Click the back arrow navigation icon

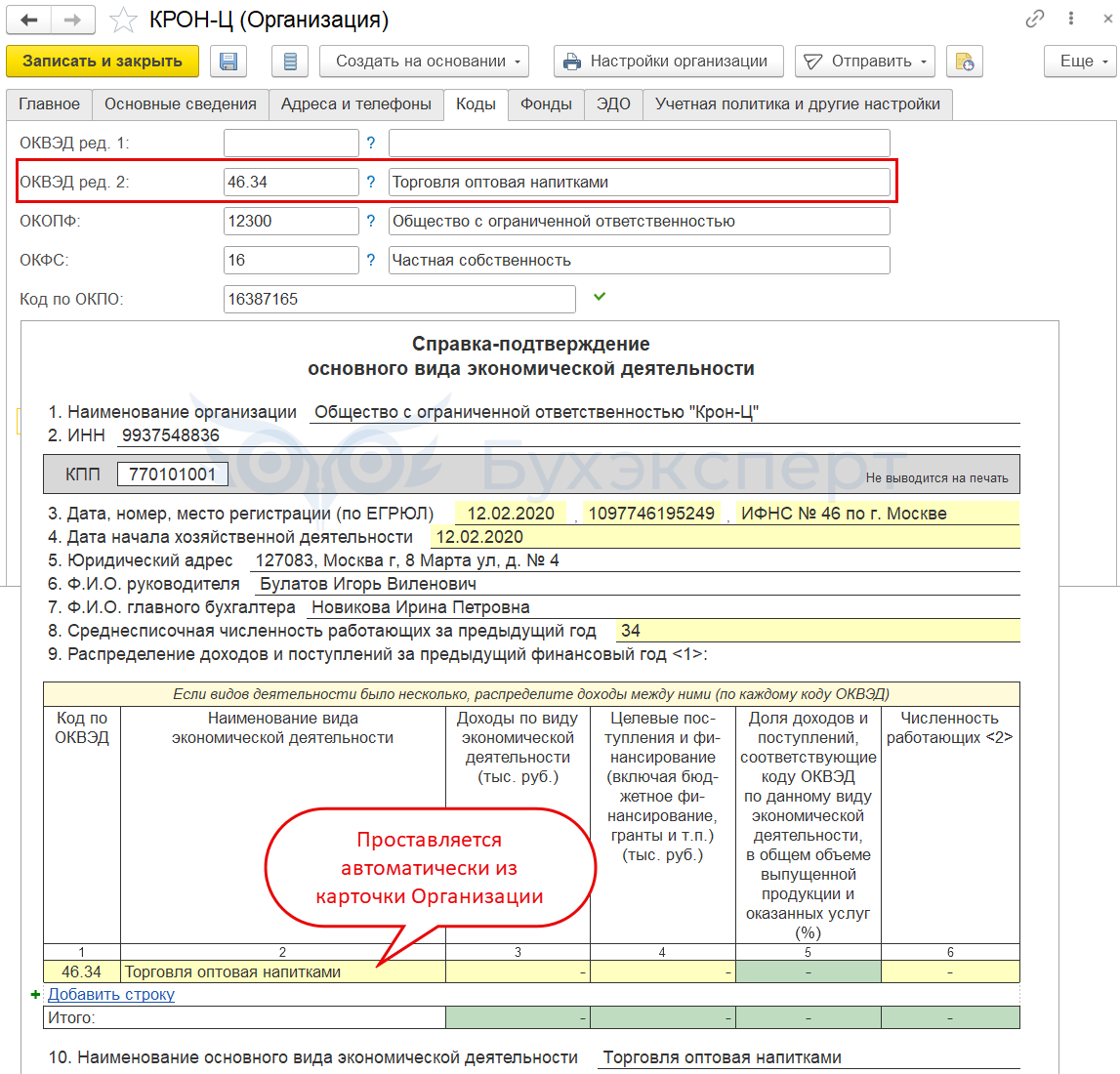pyautogui.click(x=29, y=20)
